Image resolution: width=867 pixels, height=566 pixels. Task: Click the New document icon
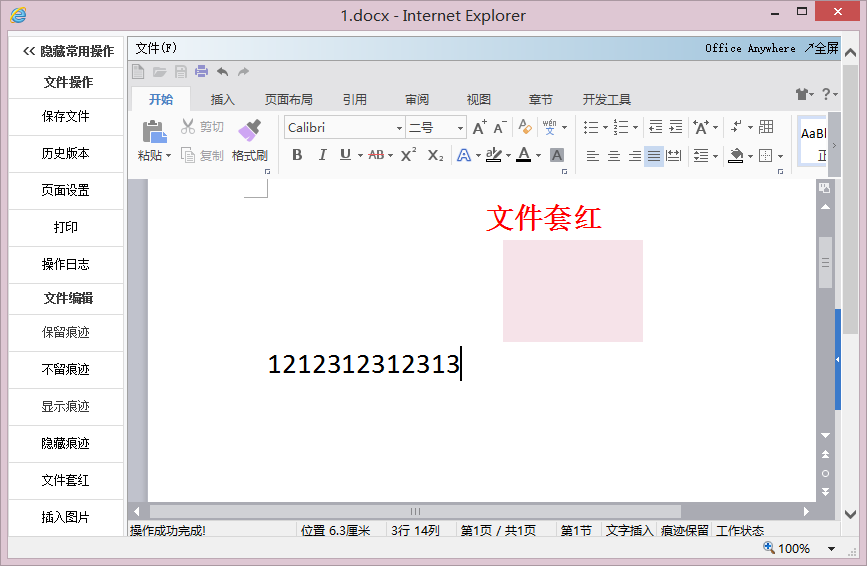pyautogui.click(x=138, y=72)
